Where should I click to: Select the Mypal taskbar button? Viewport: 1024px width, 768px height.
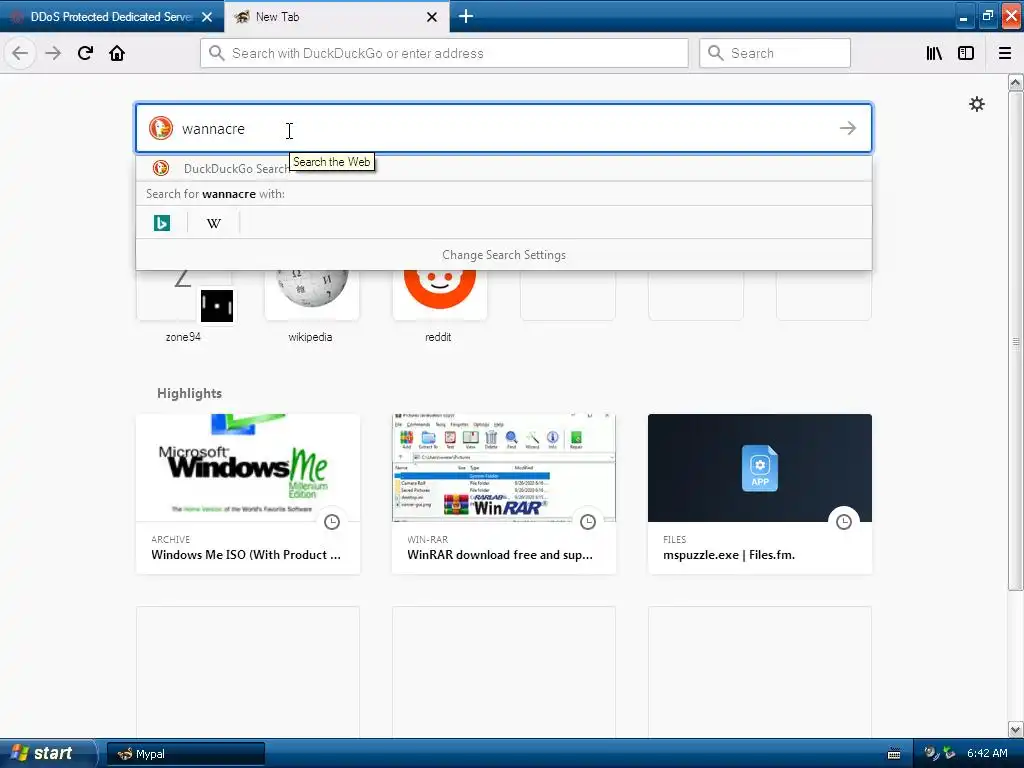pyautogui.click(x=185, y=754)
